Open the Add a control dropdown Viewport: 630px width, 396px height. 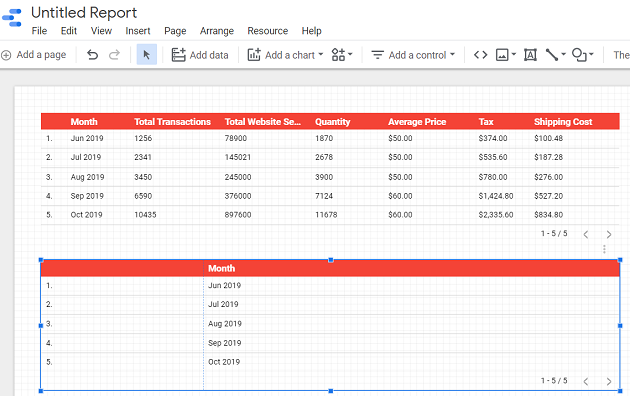413,55
